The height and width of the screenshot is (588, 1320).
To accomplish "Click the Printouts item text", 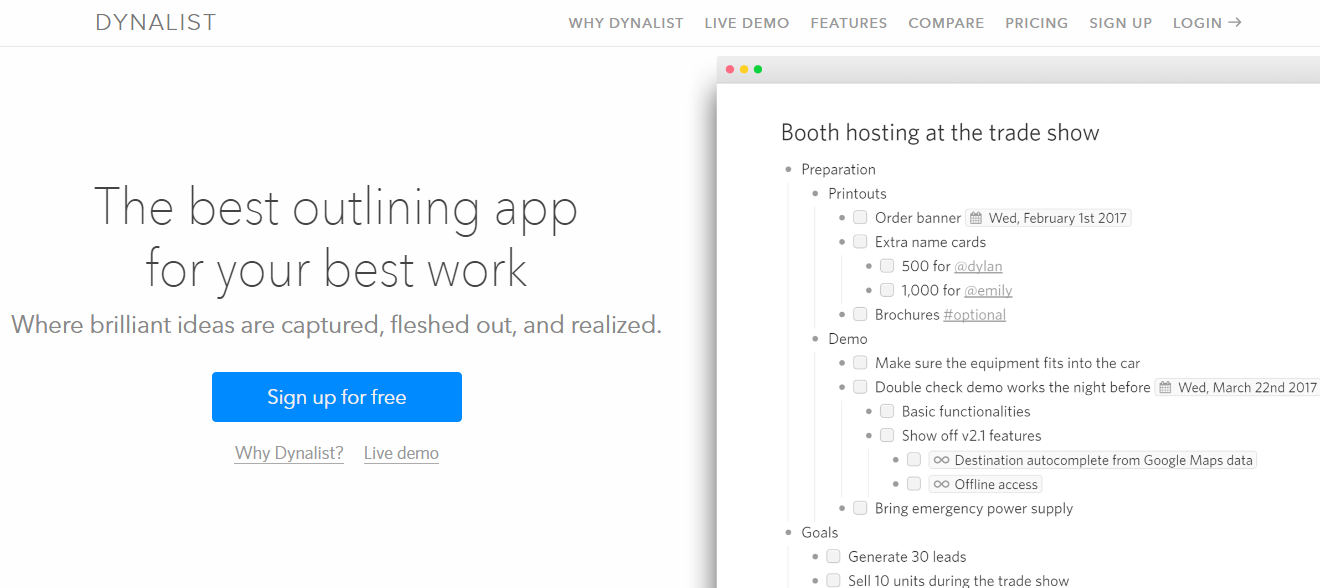I will coord(857,194).
